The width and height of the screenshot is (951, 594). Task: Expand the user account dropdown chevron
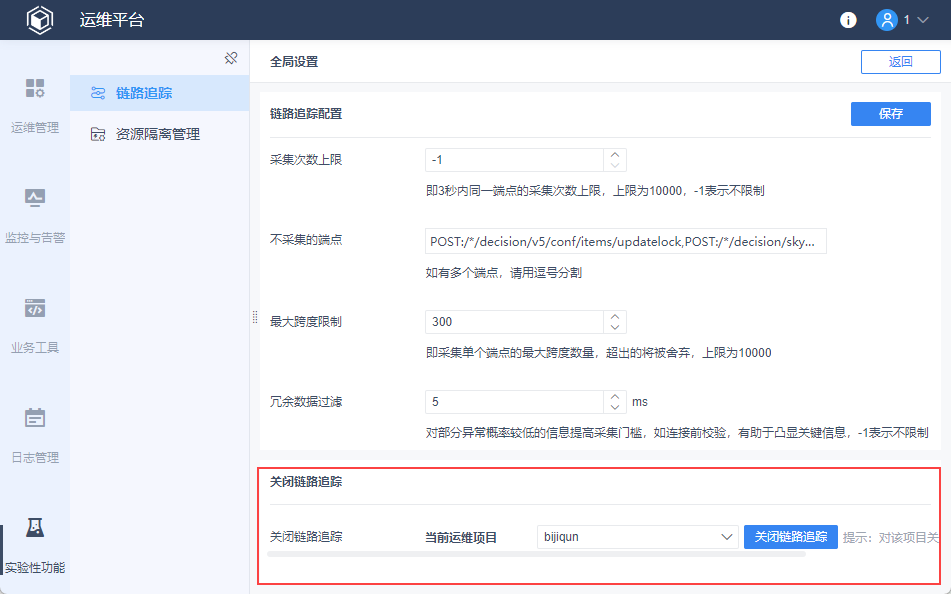tap(923, 20)
